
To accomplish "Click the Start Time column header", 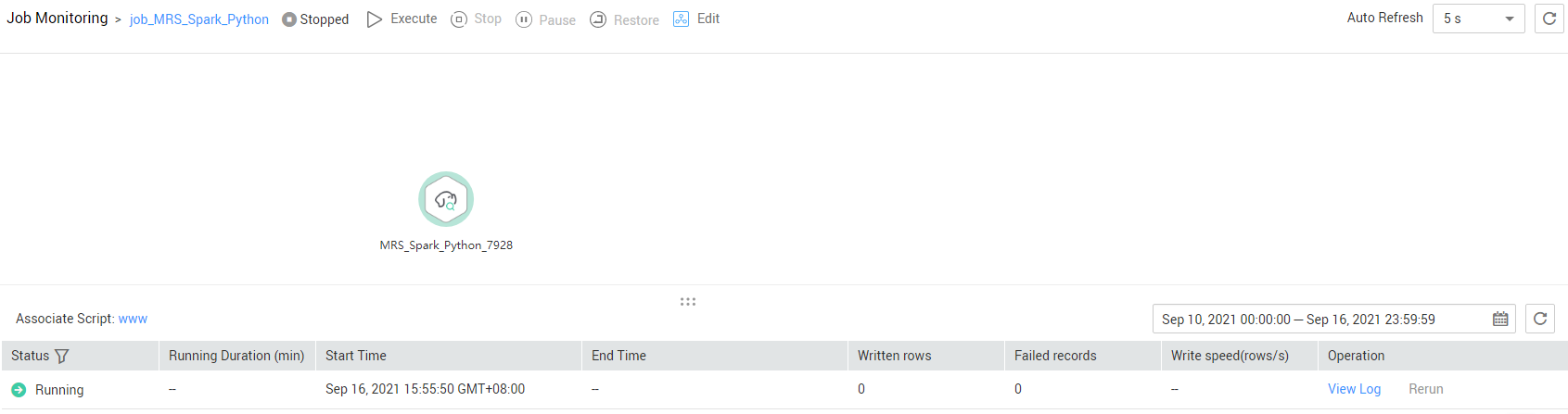I will [356, 356].
